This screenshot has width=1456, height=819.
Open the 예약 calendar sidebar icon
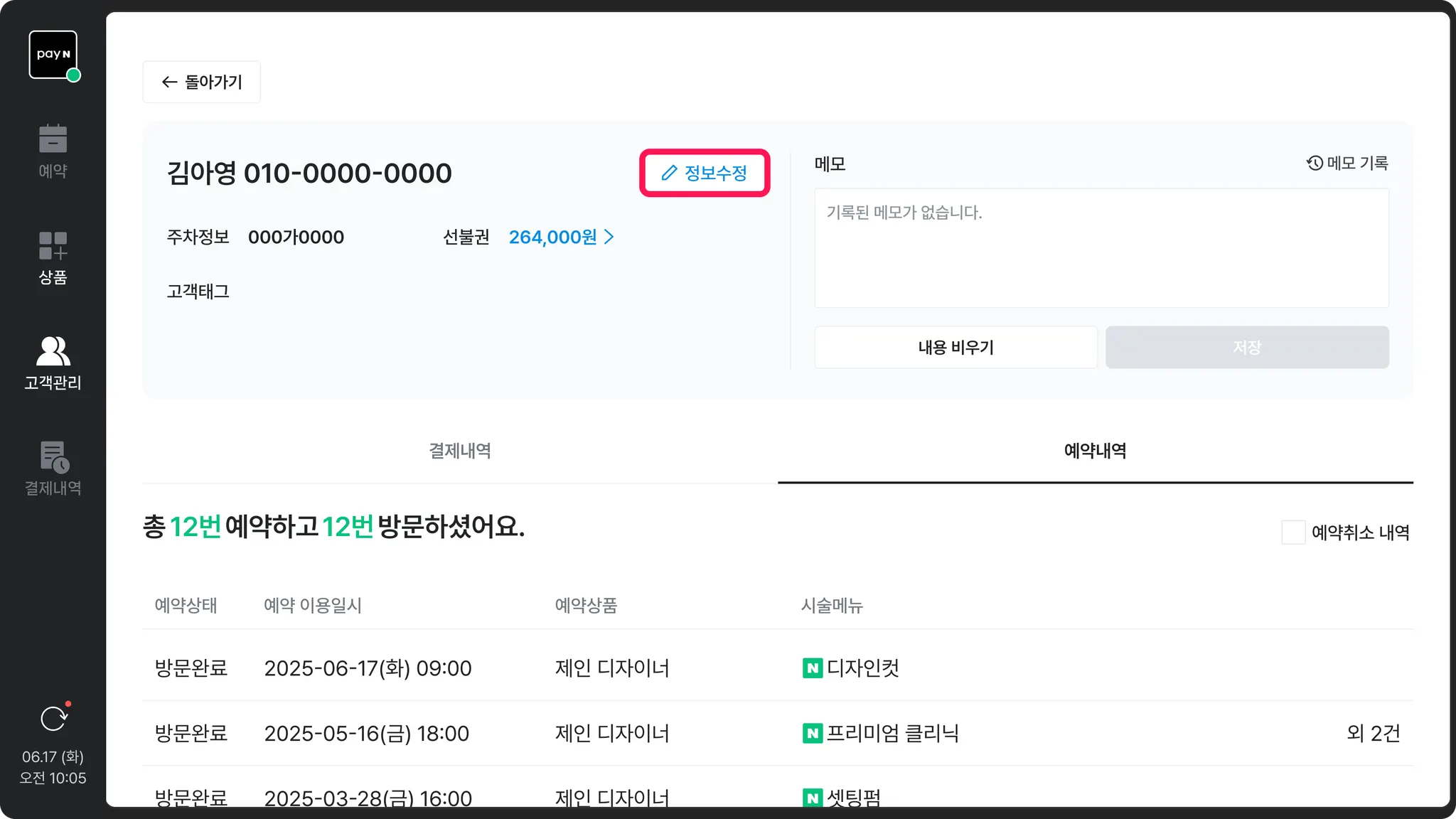(x=53, y=139)
